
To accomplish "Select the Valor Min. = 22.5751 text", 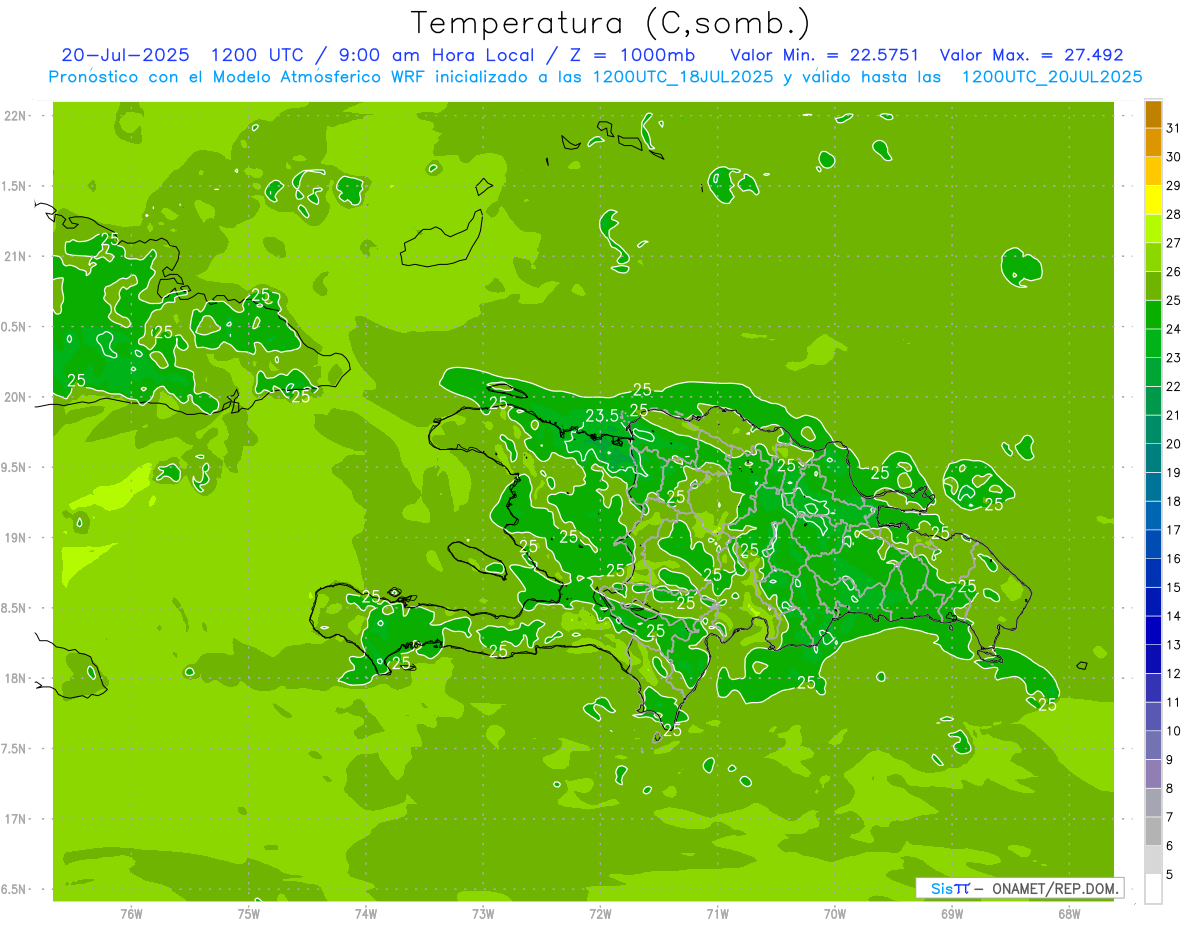I will pos(825,55).
